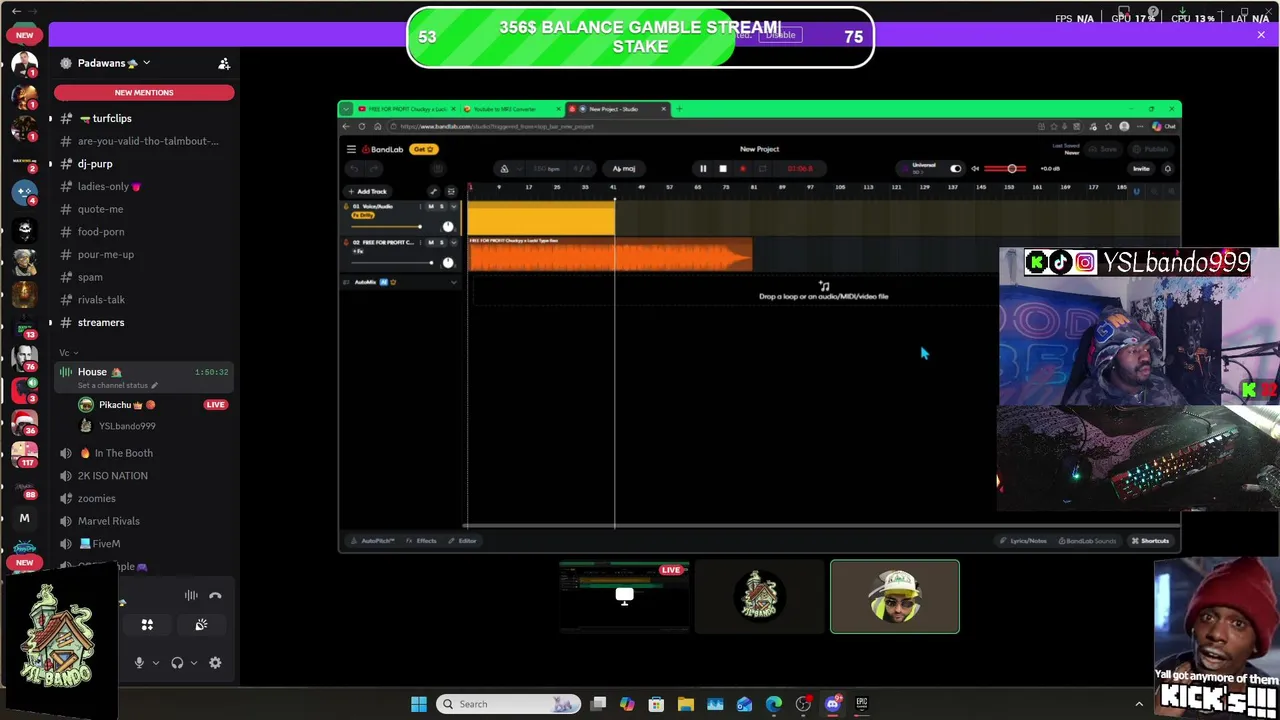Toggle the BandLab metronome icon
The width and height of the screenshot is (1280, 720).
(504, 169)
